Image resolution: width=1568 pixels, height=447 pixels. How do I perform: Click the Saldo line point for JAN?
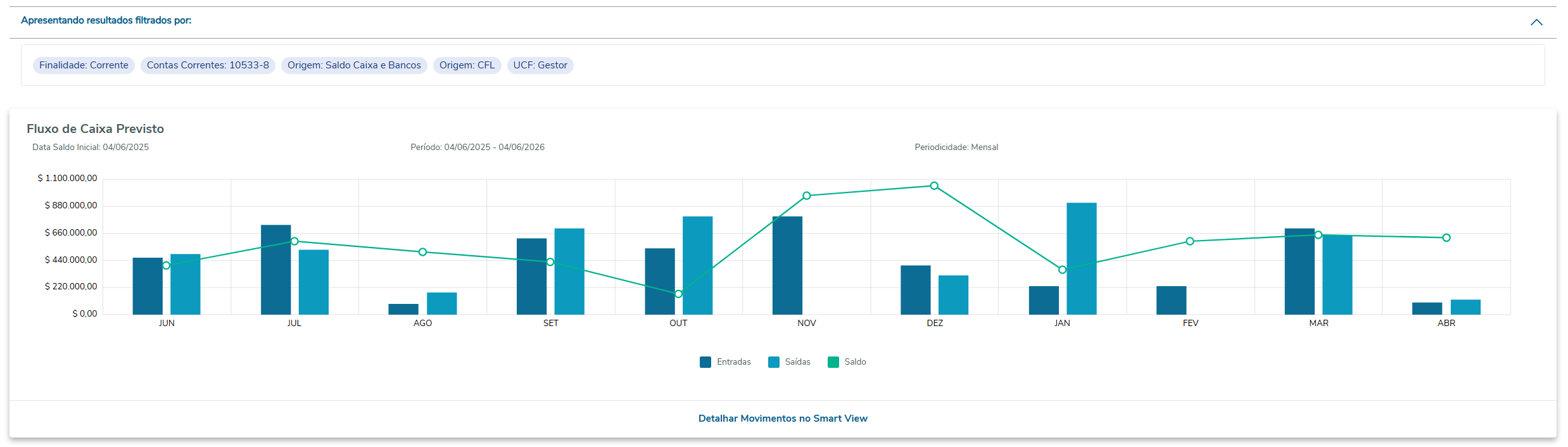(x=1063, y=270)
